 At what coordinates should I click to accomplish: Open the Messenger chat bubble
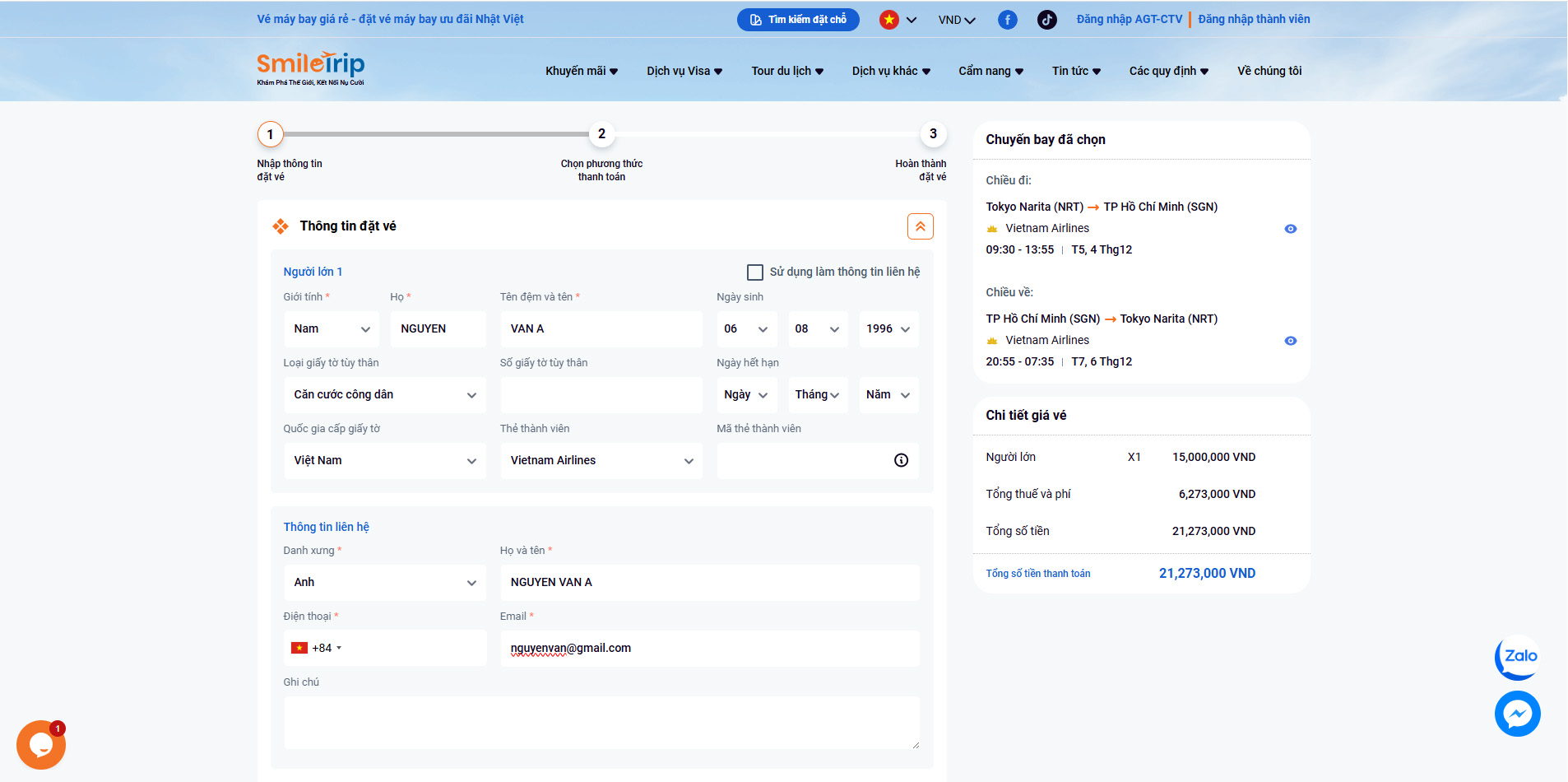pyautogui.click(x=1517, y=714)
